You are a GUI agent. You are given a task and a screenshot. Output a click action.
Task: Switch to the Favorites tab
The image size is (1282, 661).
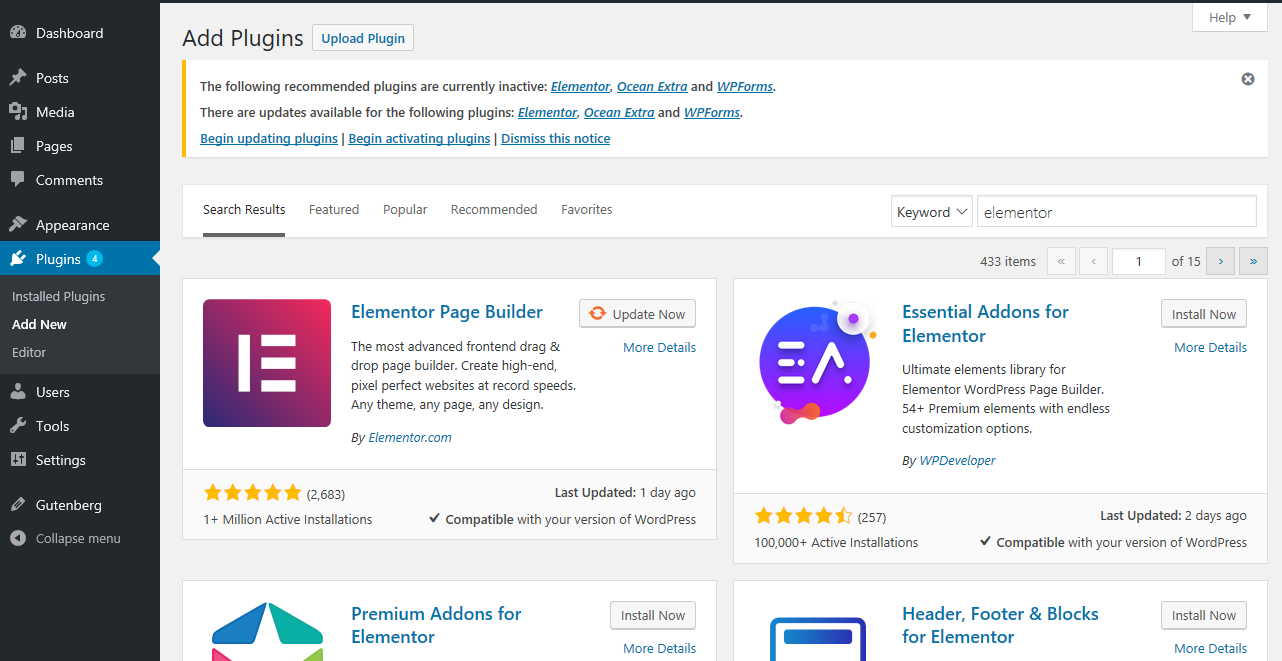[x=587, y=210]
